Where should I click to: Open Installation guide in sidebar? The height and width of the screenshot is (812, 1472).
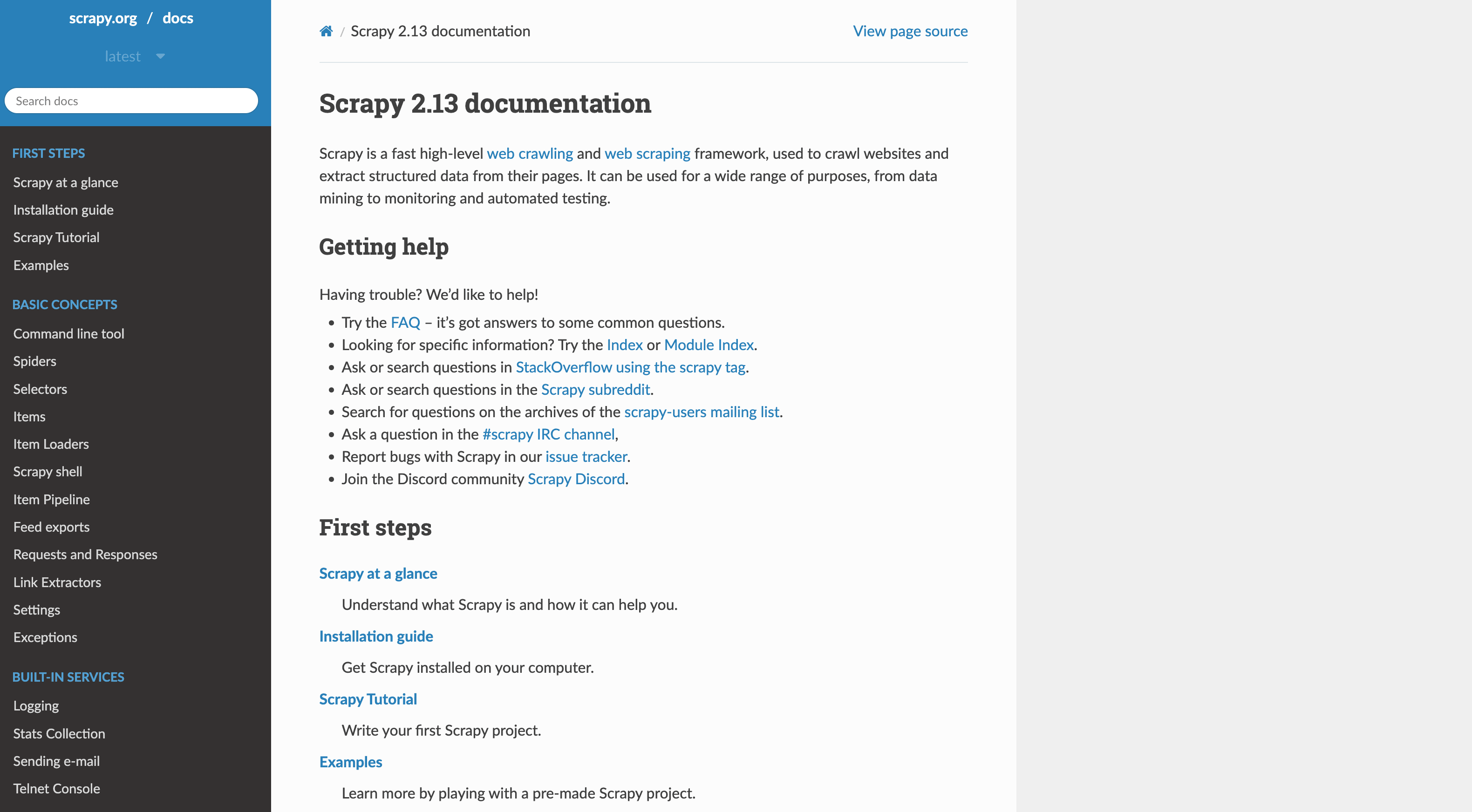pyautogui.click(x=63, y=210)
